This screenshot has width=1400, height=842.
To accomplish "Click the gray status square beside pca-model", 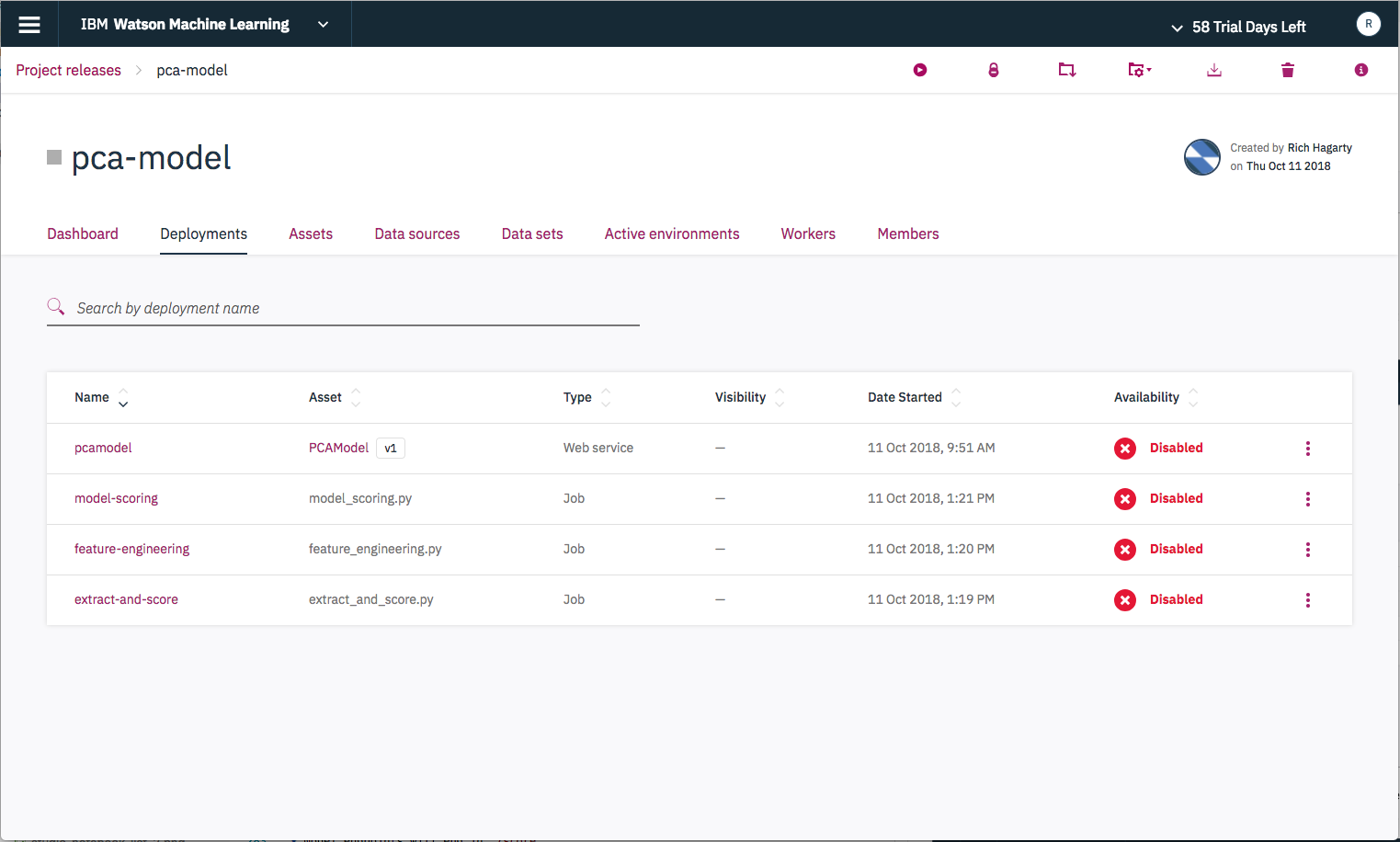I will click(54, 157).
